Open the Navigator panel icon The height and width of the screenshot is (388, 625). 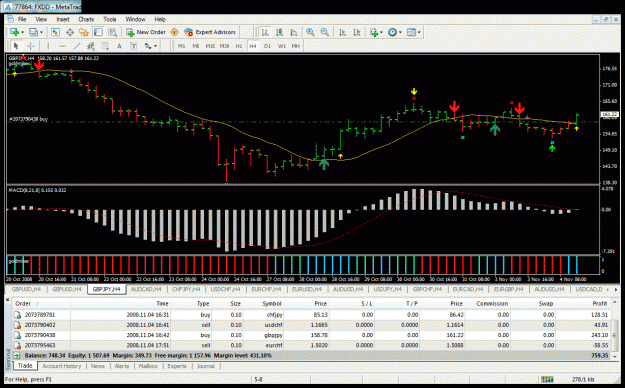click(x=84, y=32)
